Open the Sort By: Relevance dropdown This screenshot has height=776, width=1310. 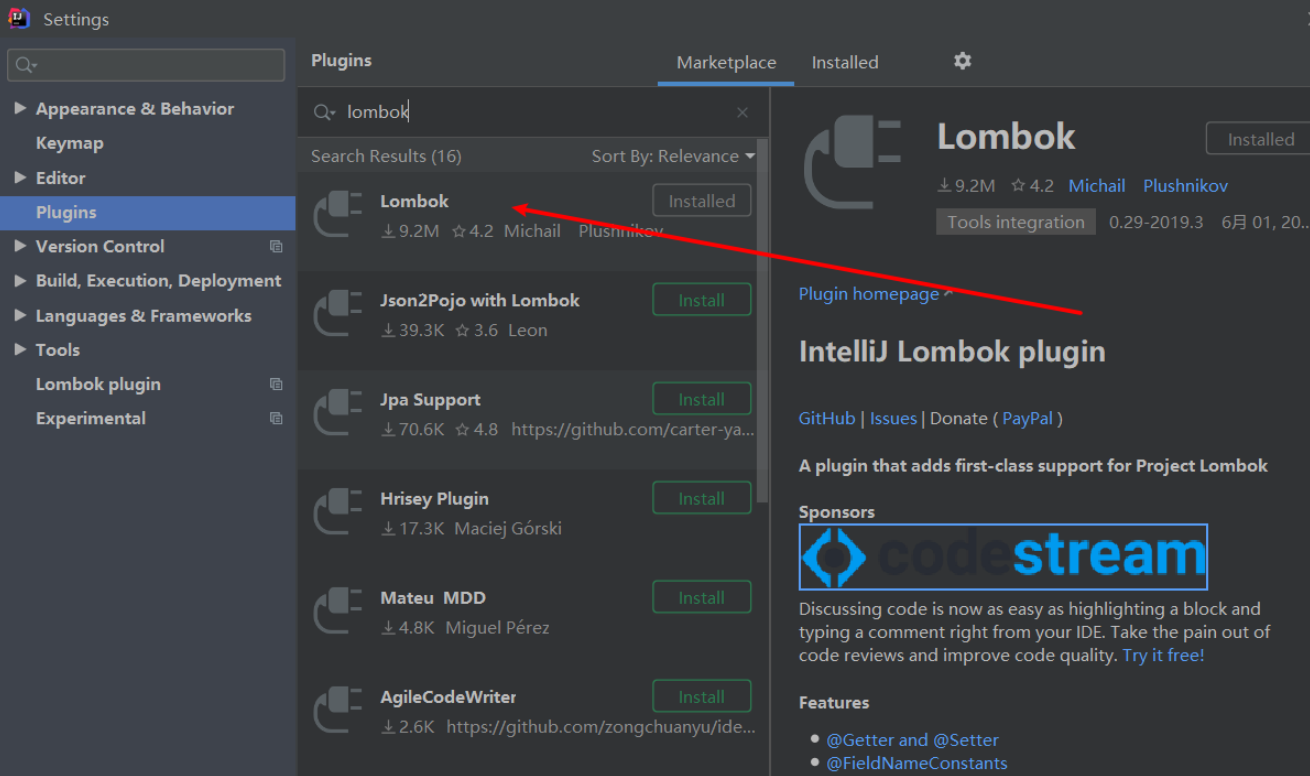[x=672, y=156]
